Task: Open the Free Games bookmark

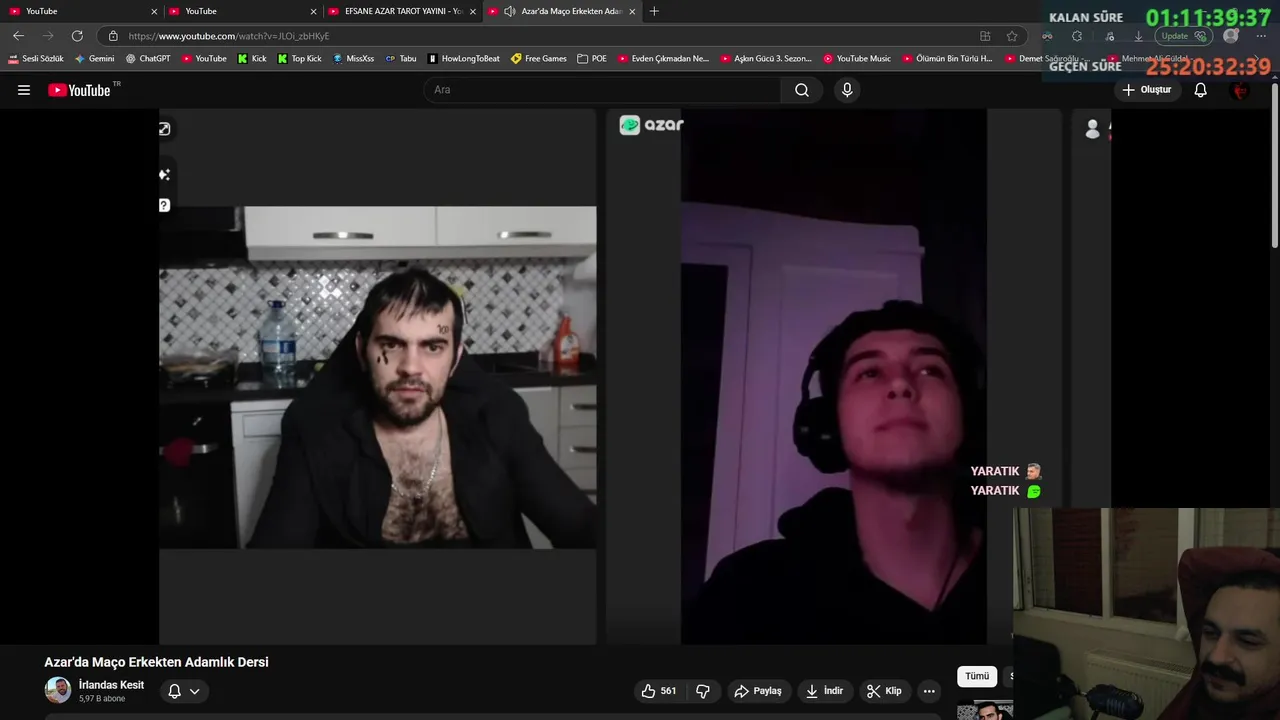Action: (x=539, y=59)
